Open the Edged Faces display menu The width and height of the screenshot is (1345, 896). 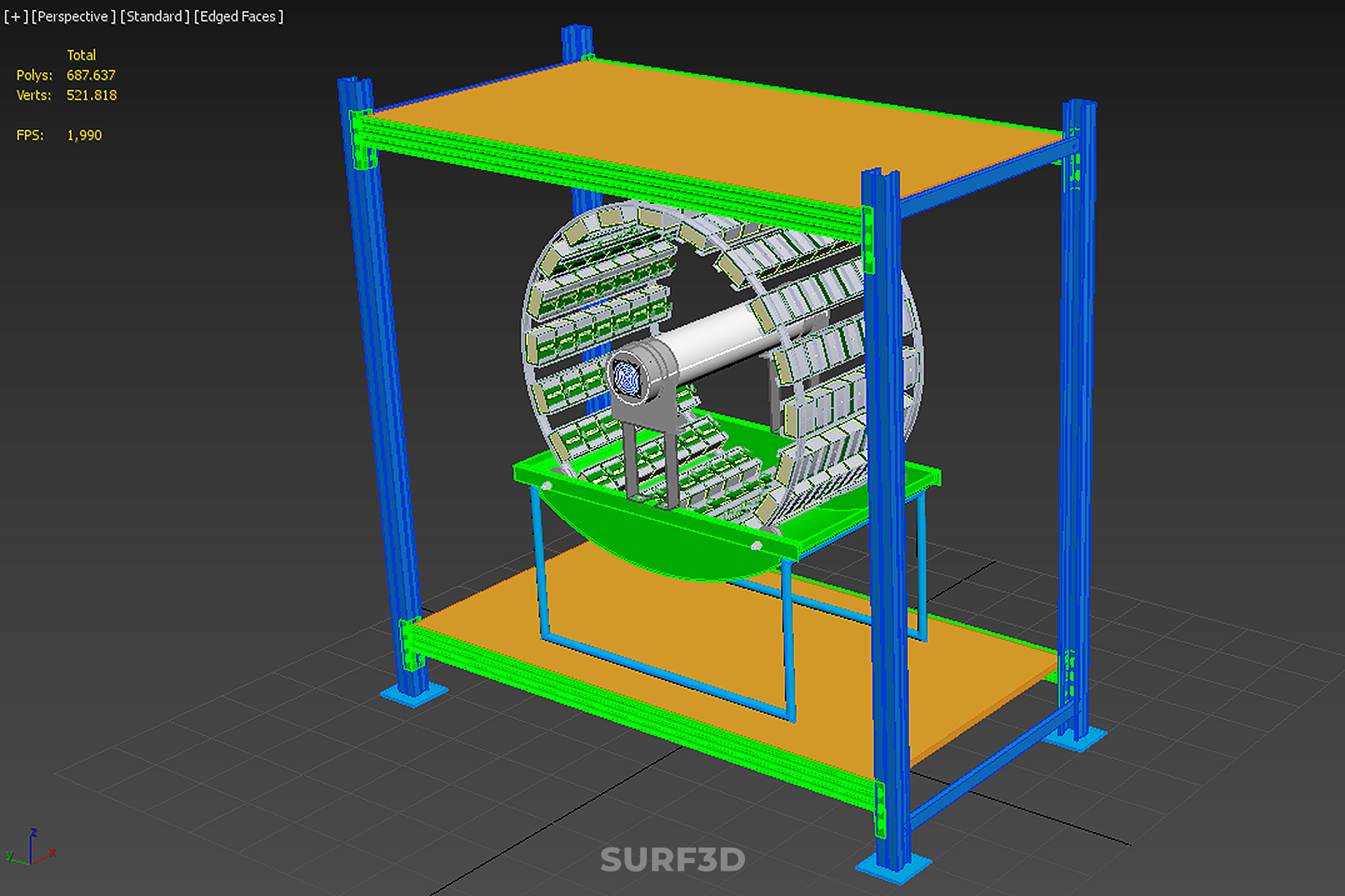coord(239,16)
